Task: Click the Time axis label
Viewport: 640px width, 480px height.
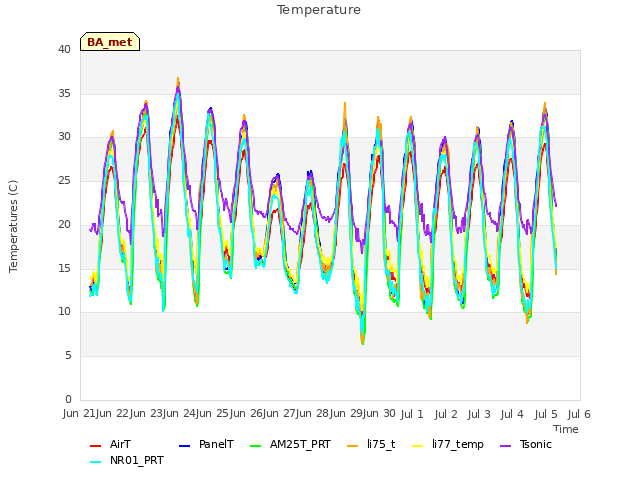Action: (566, 429)
